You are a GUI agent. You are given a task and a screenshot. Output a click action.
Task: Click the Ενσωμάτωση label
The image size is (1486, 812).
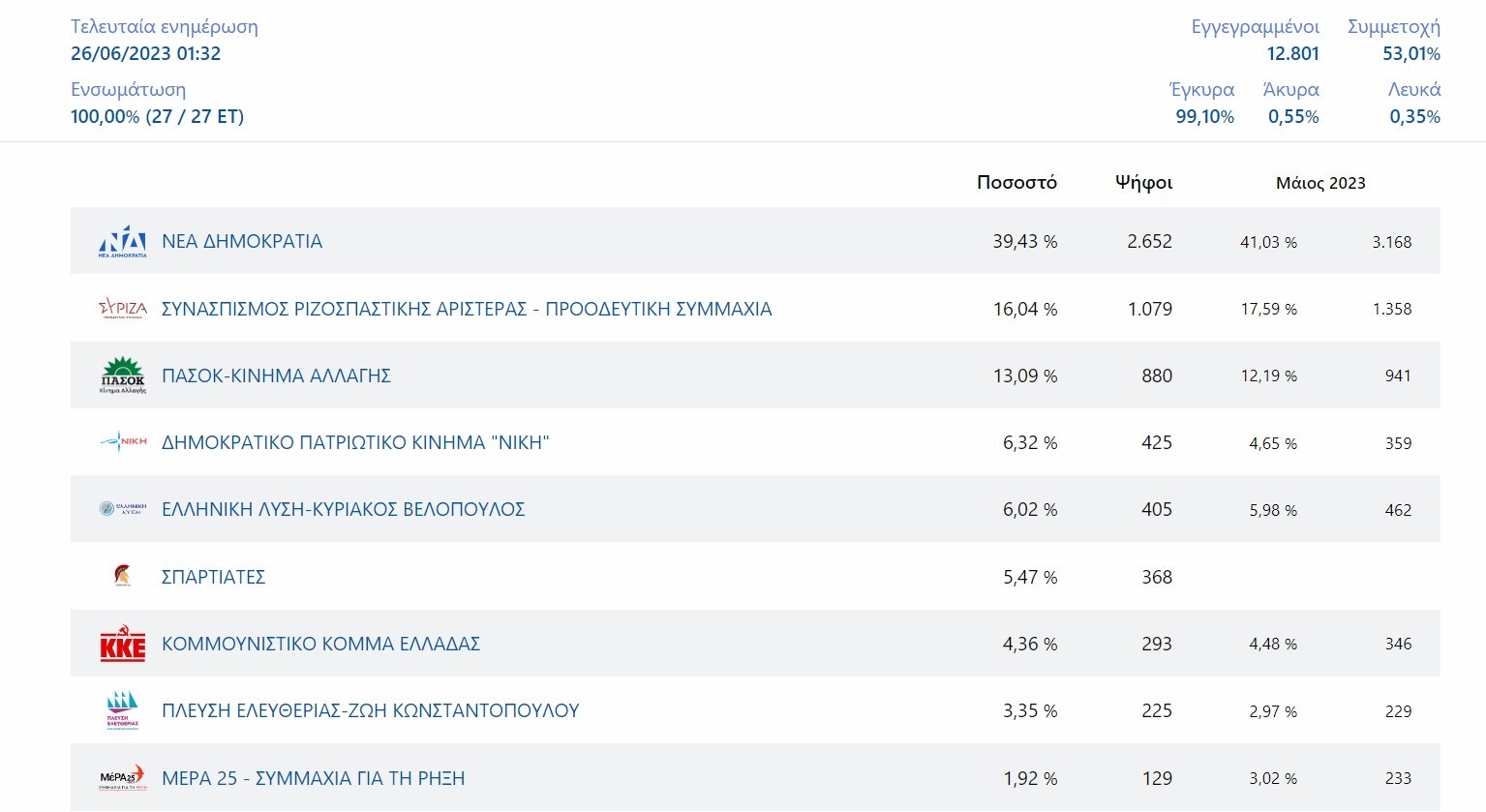click(x=128, y=89)
